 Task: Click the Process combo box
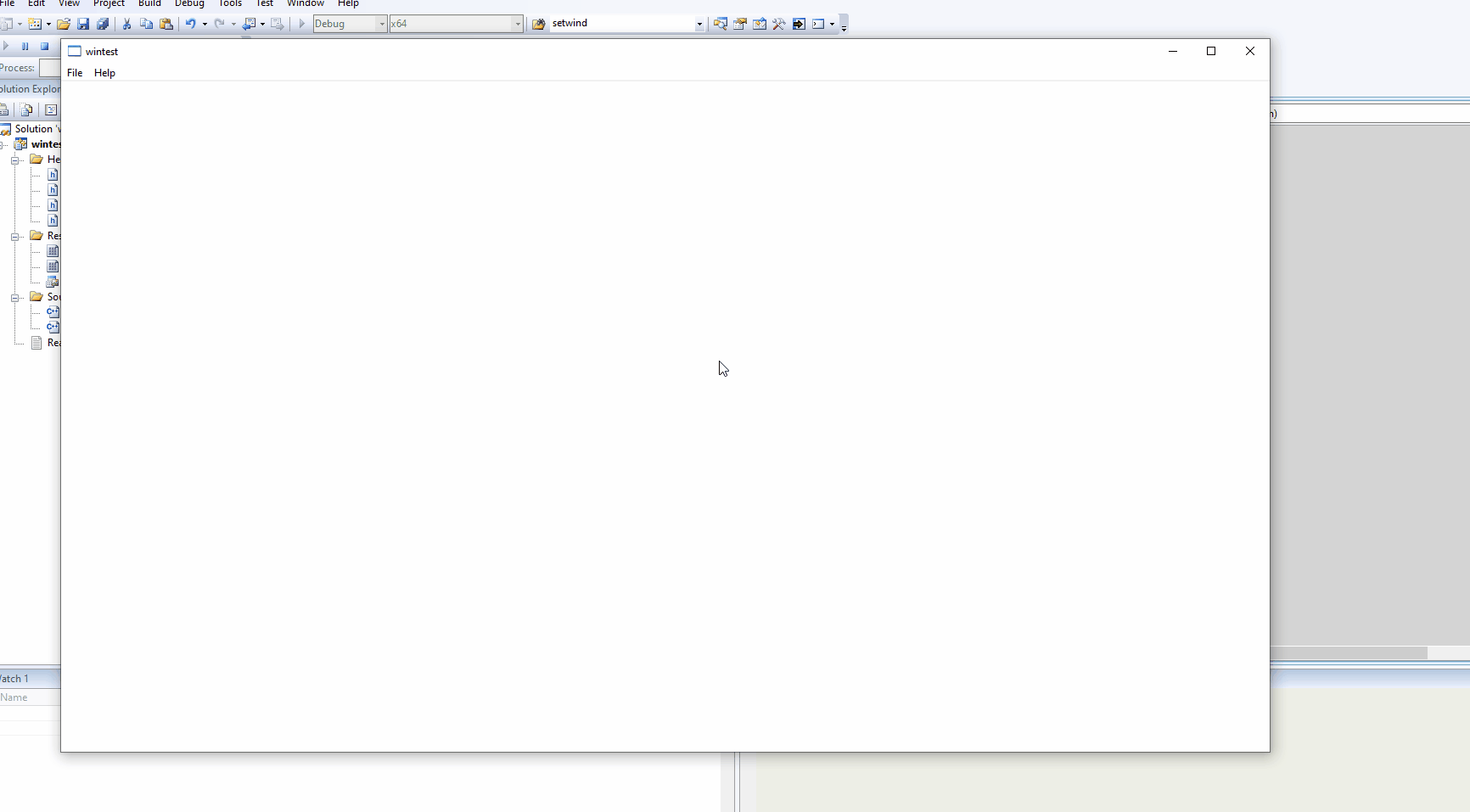tap(50, 68)
